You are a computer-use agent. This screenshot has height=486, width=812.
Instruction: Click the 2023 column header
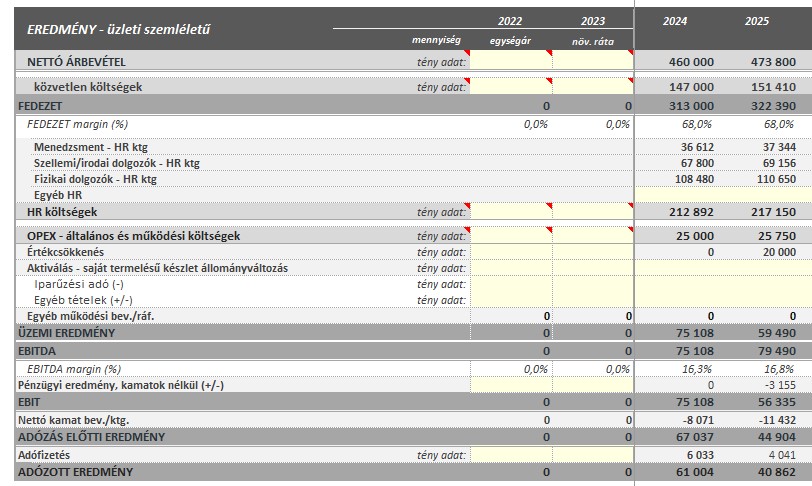point(592,21)
